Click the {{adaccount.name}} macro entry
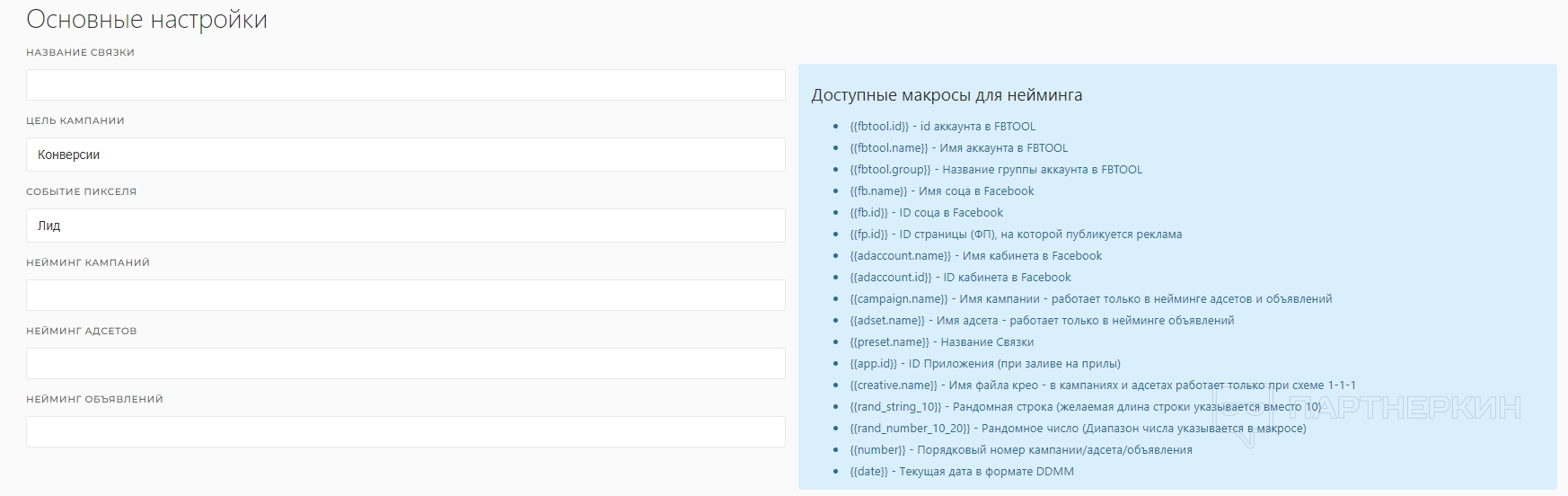Image resolution: width=1568 pixels, height=496 pixels. coord(975,256)
